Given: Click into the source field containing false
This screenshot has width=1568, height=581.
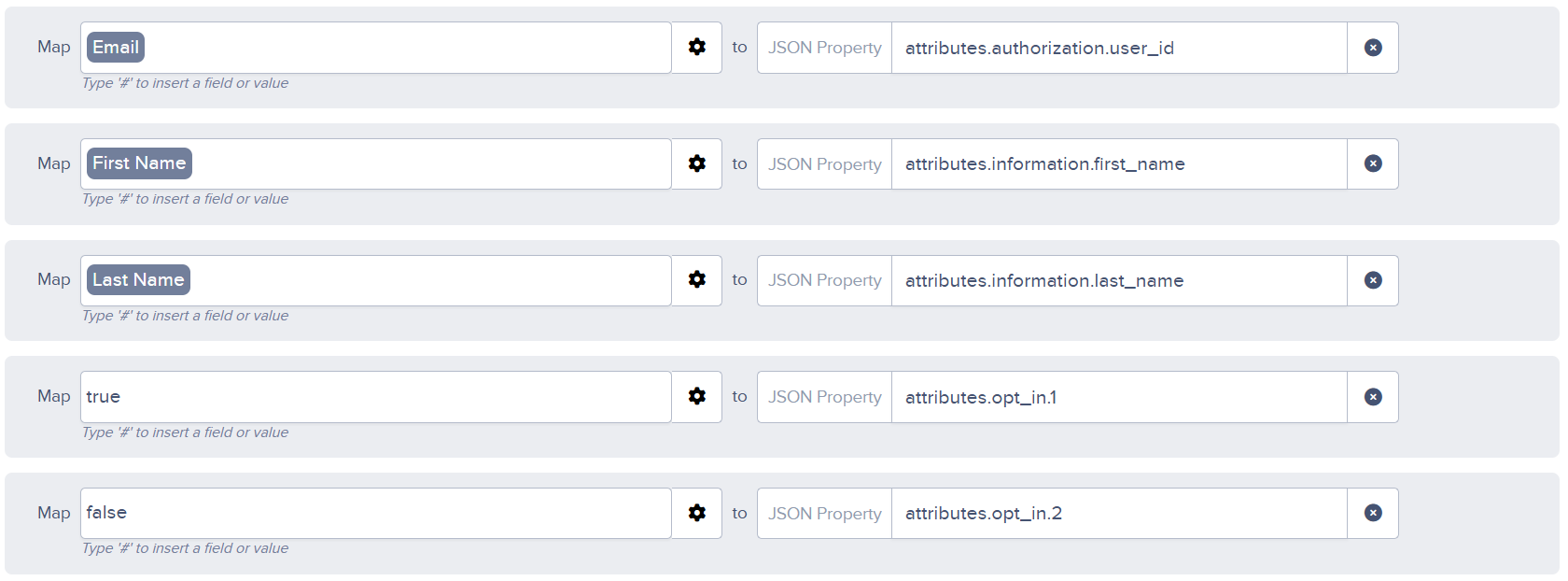Looking at the screenshot, I should coord(376,513).
